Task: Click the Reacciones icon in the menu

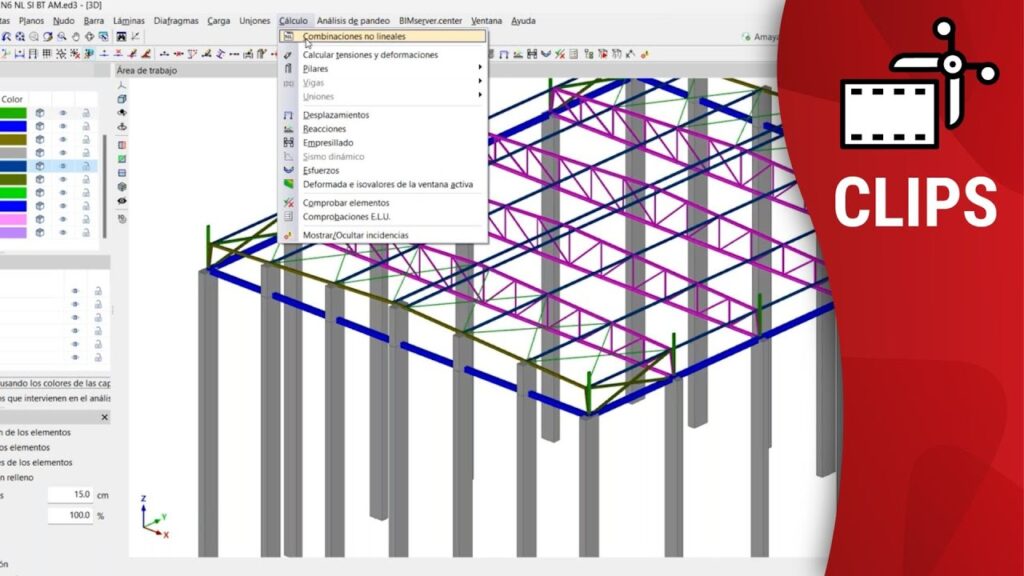Action: (288, 129)
